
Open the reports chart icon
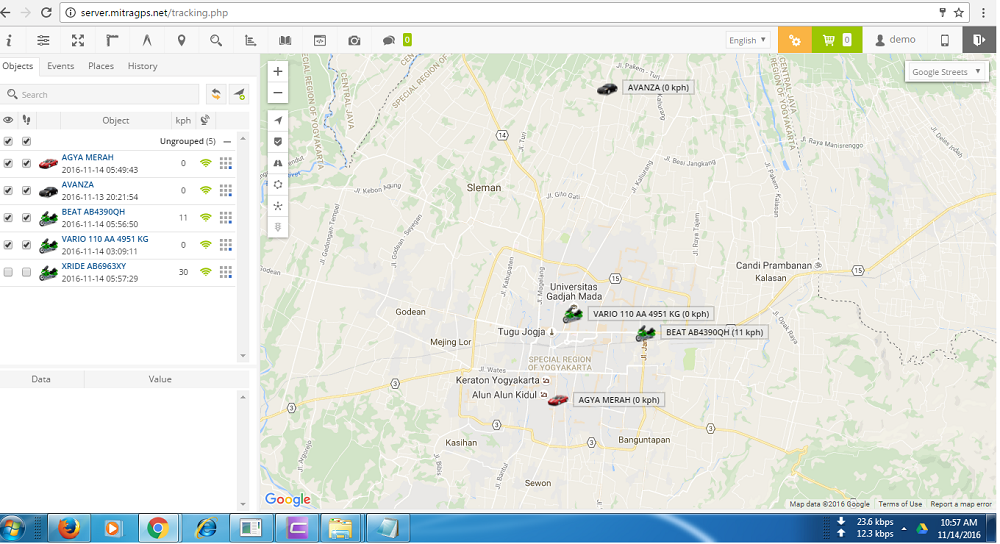point(251,40)
